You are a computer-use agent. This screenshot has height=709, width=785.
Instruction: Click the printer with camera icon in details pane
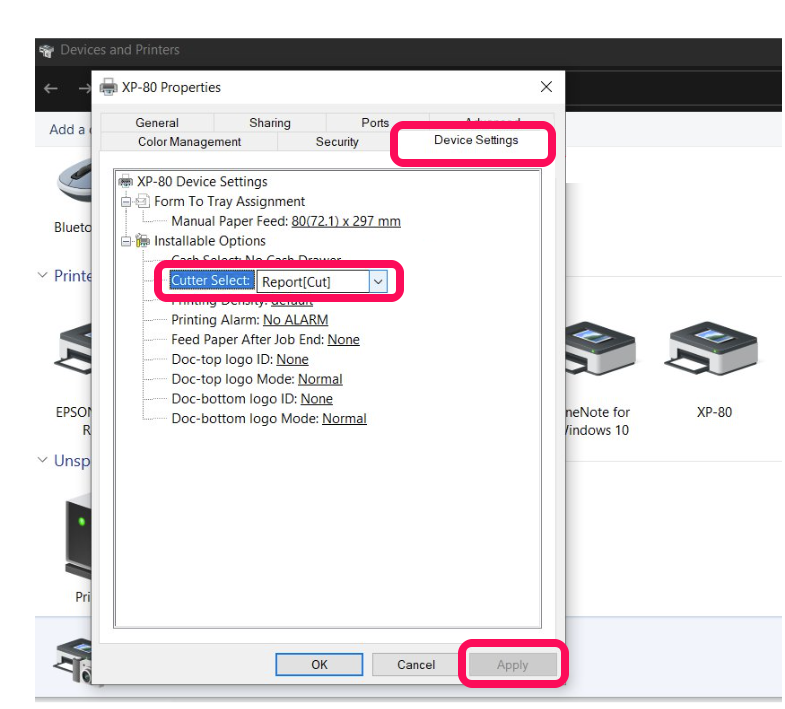click(x=73, y=661)
